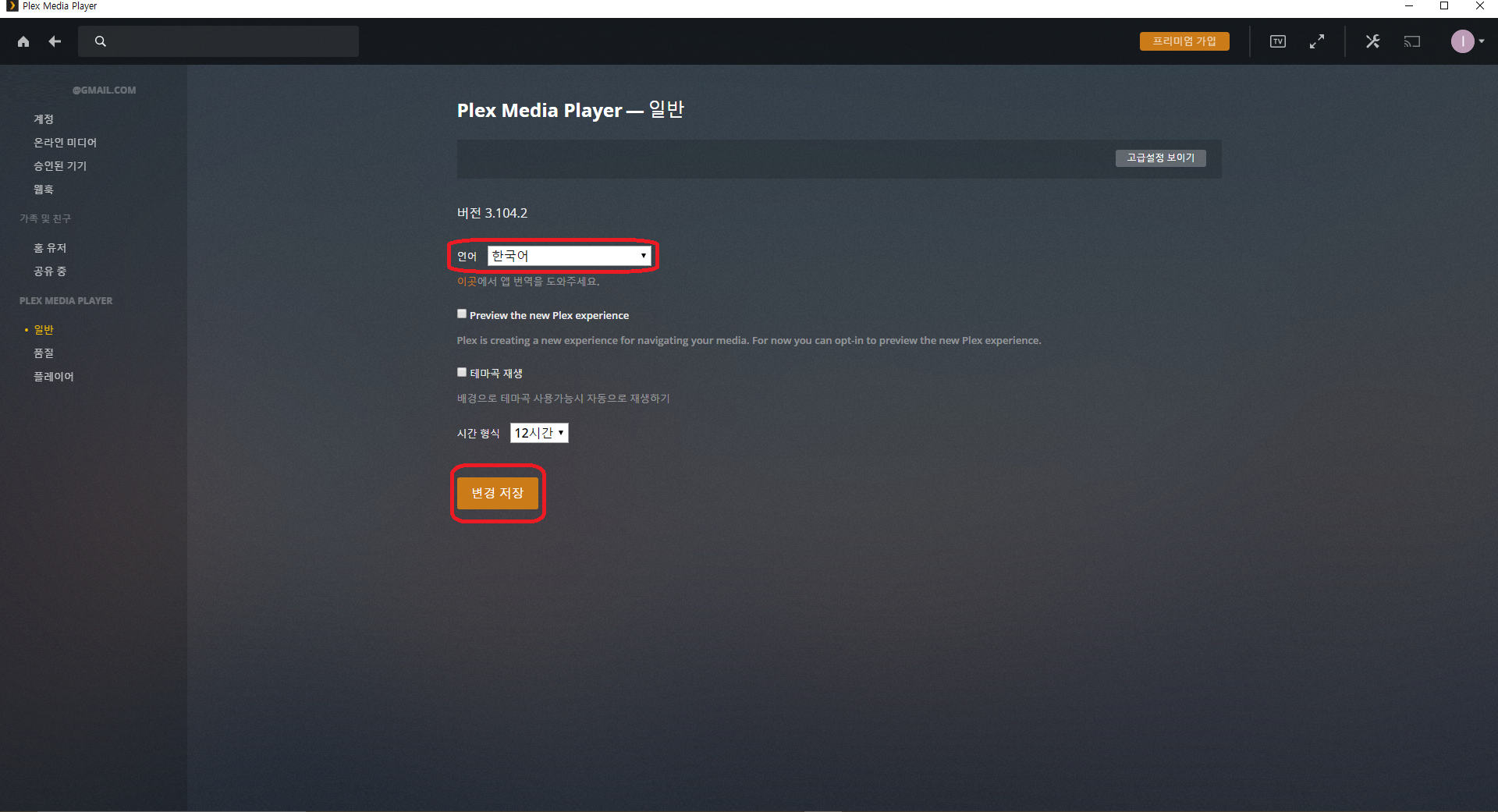Click the 버전 3.104.2 text
This screenshot has height=812, width=1498.
492,213
